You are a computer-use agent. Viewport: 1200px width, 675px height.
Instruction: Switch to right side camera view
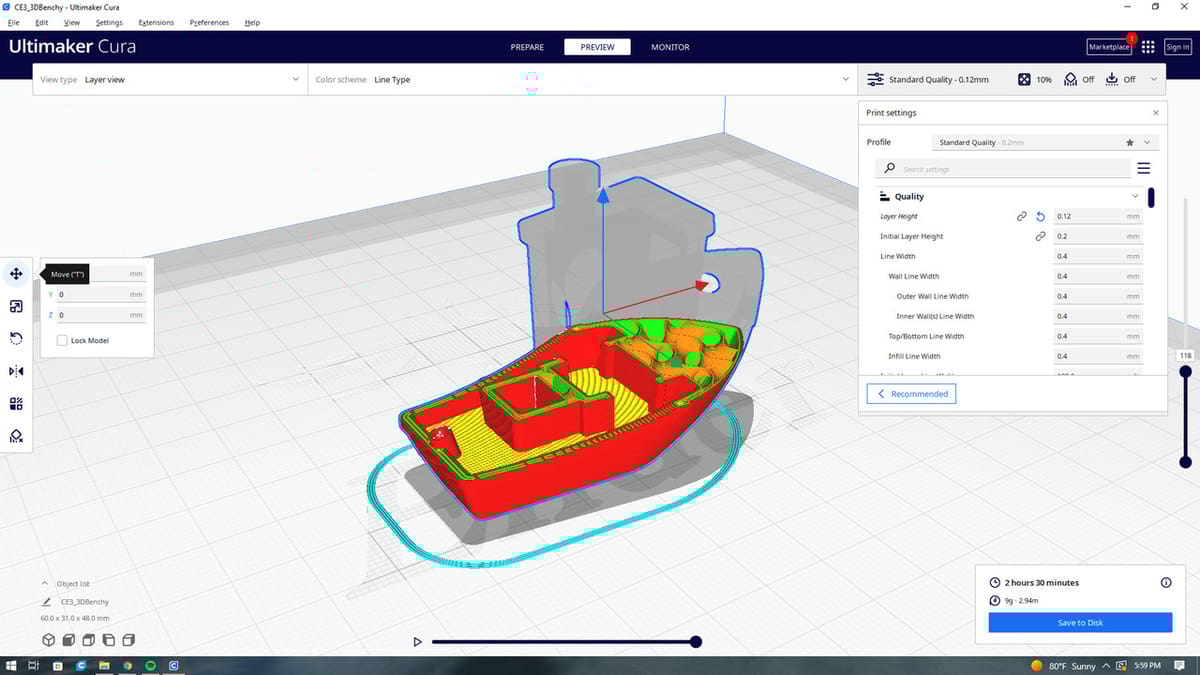128,640
